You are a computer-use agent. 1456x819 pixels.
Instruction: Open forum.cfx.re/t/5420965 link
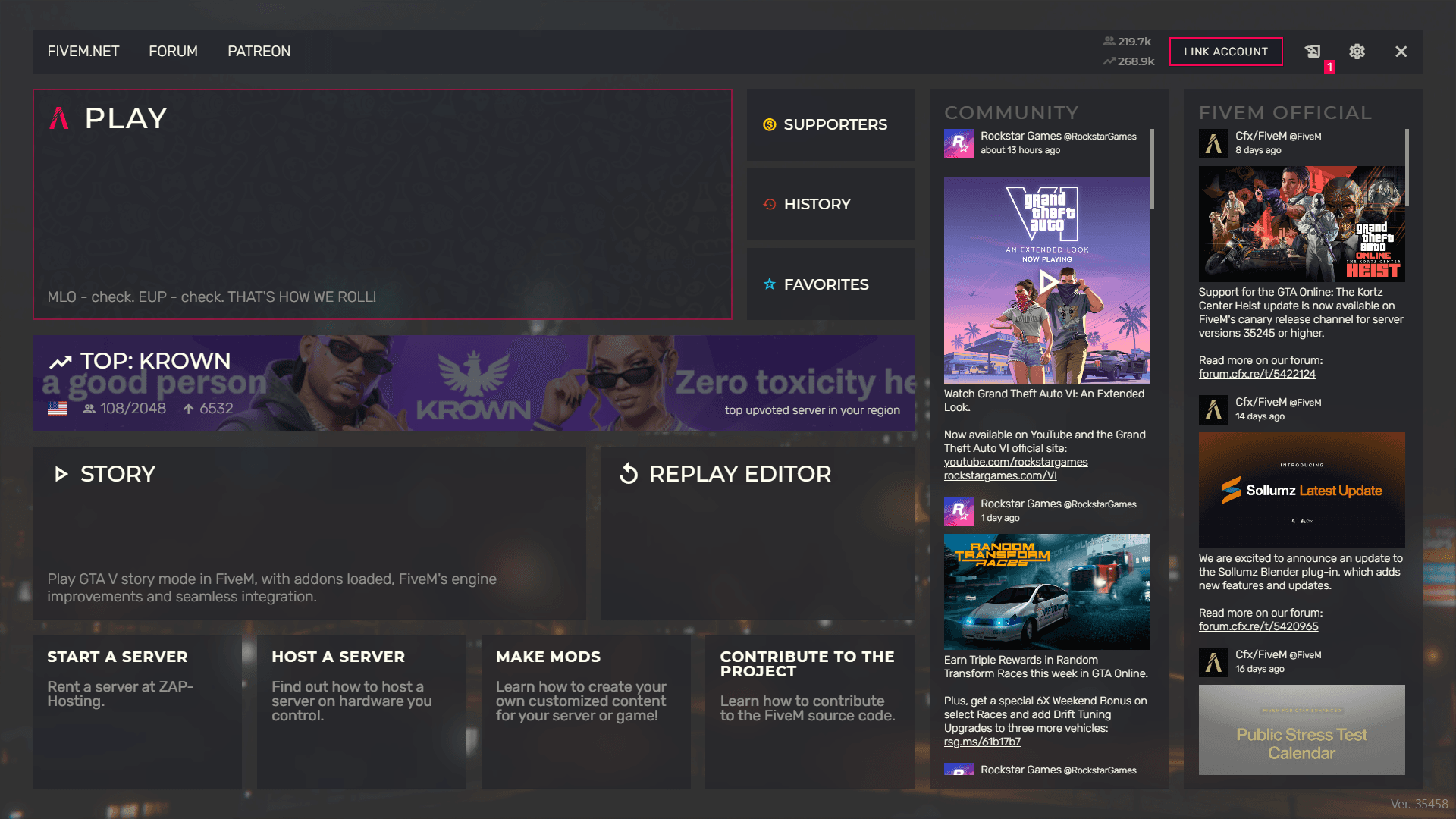[x=1258, y=627]
